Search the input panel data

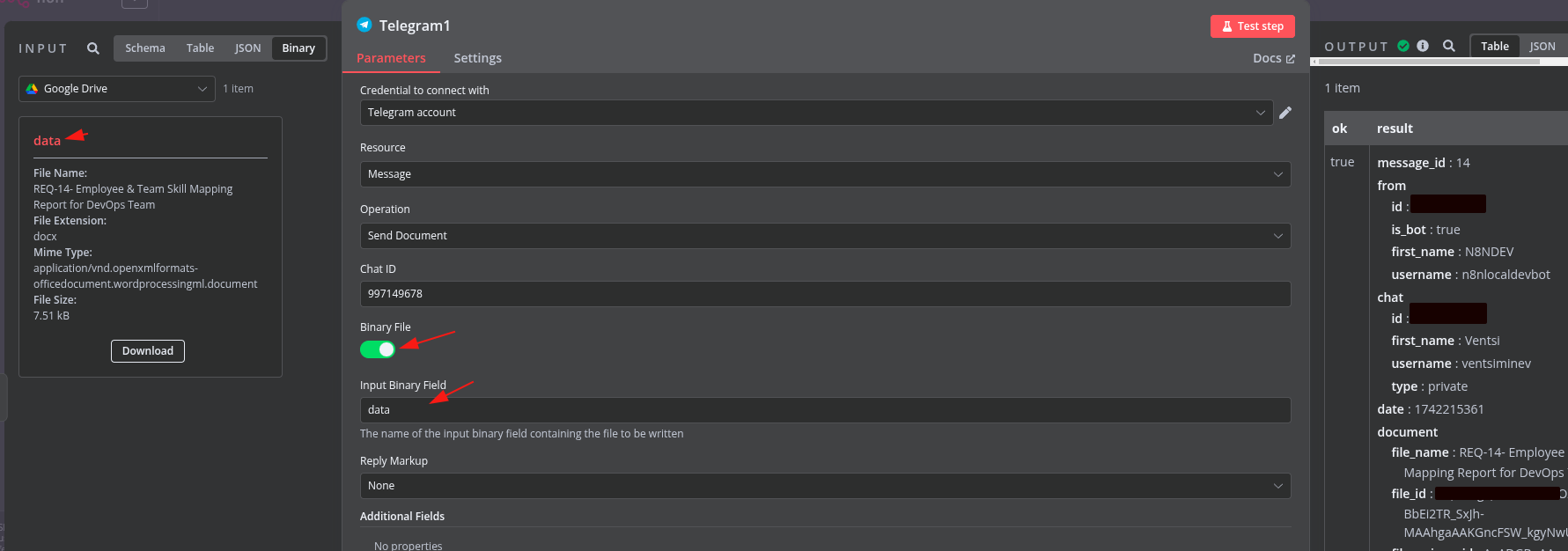click(92, 48)
